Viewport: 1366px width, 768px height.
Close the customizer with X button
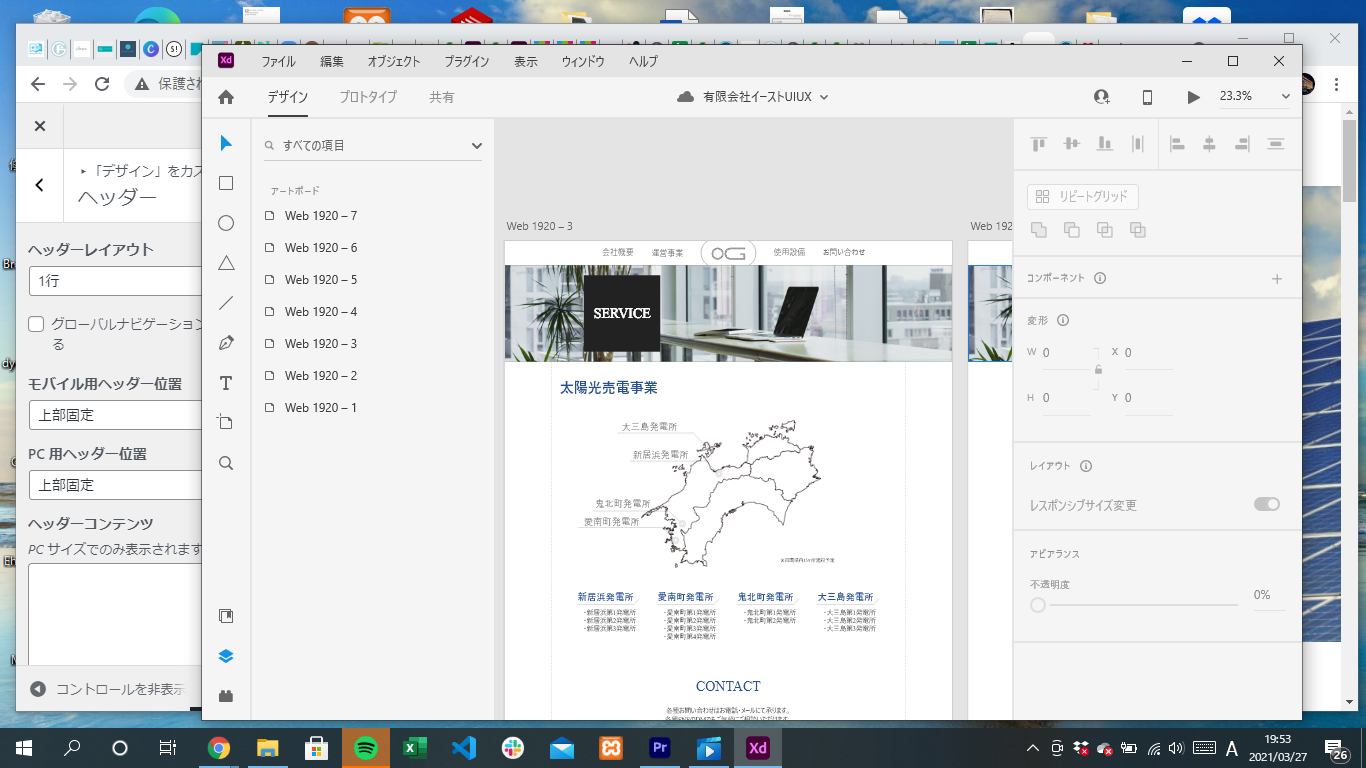tap(39, 126)
